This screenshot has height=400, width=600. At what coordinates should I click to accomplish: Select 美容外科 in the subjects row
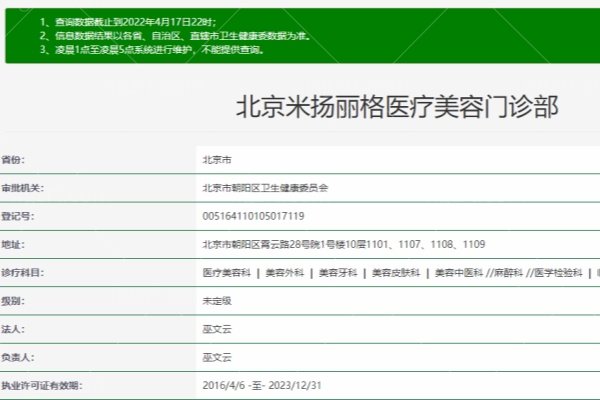285,273
